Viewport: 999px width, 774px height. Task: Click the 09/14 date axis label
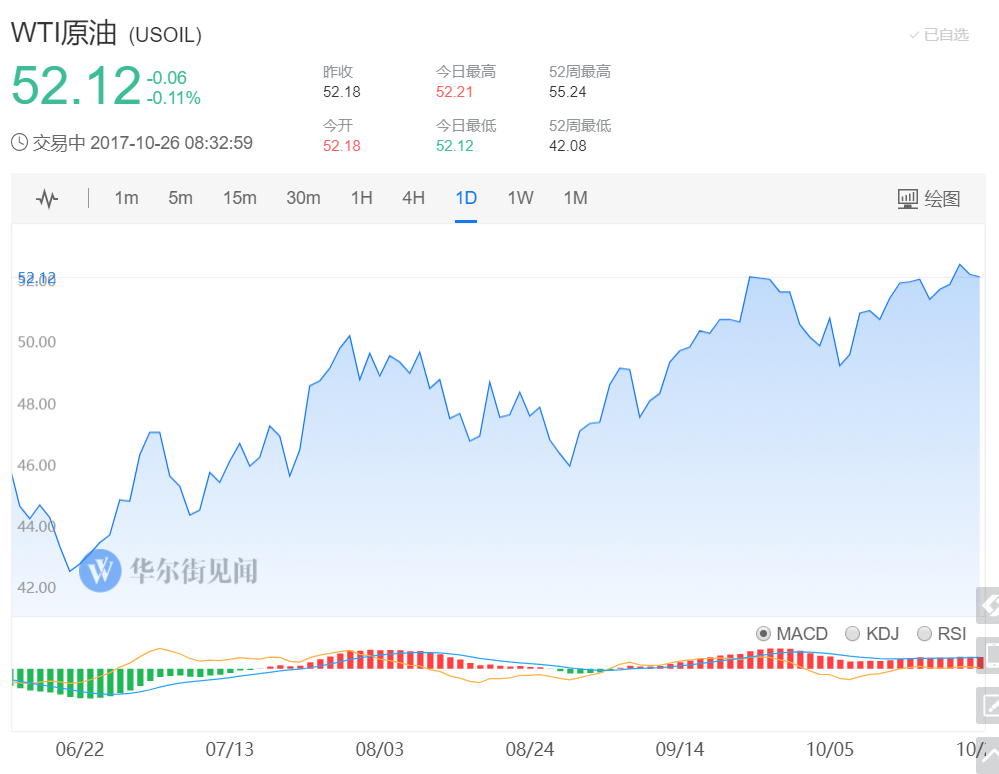pos(680,749)
